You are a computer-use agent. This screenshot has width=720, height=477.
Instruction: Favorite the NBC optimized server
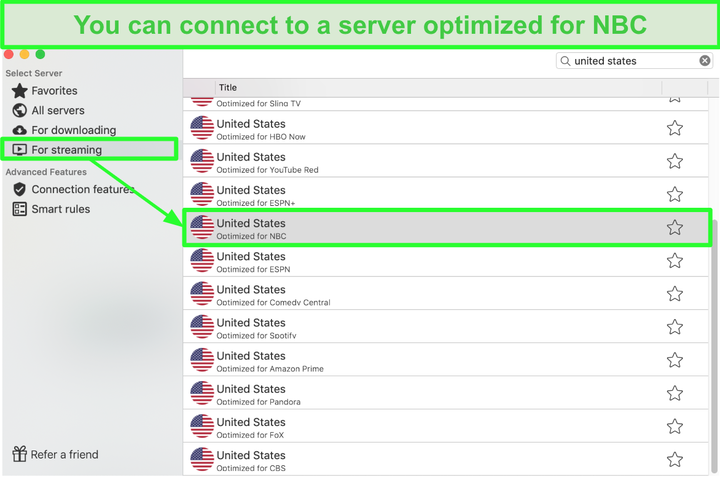[x=675, y=227]
